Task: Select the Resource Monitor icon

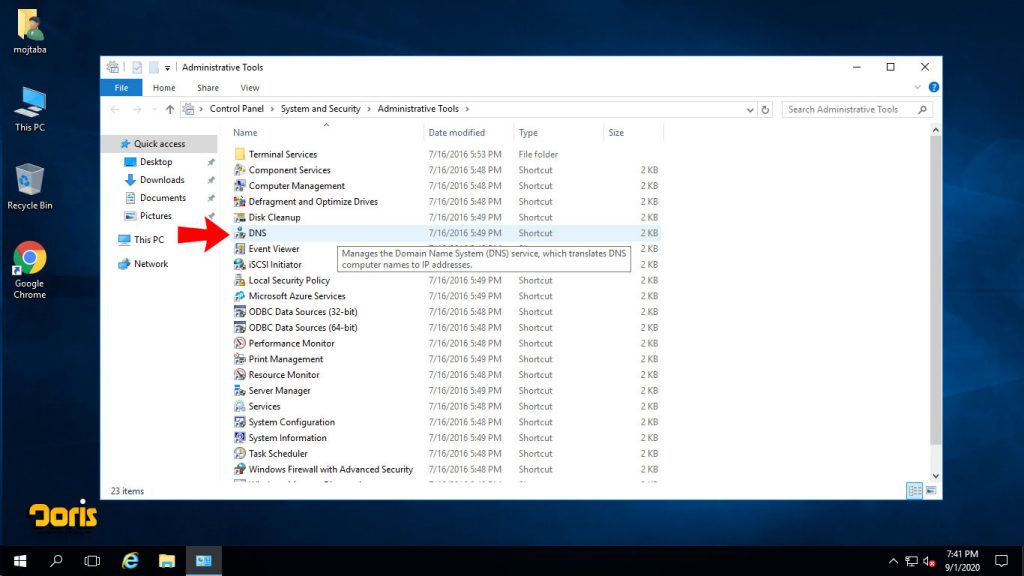Action: [x=240, y=375]
